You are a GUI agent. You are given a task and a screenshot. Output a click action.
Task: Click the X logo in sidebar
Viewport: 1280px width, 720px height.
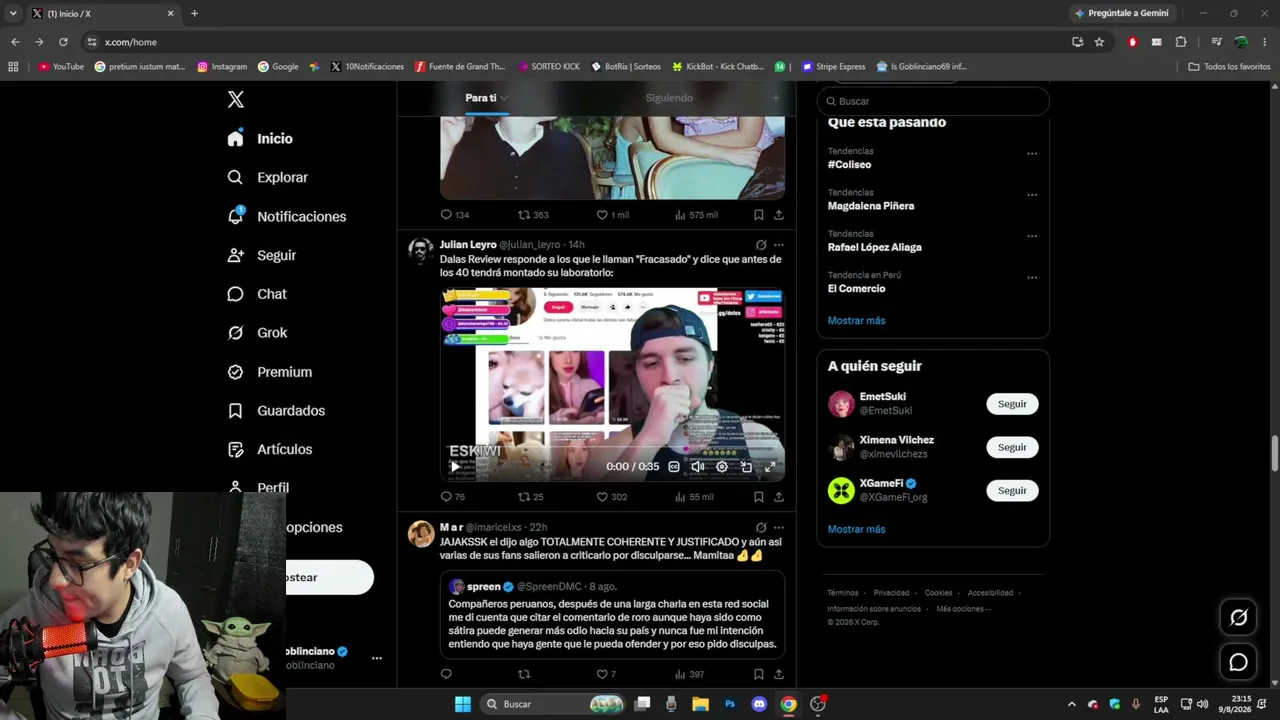236,99
